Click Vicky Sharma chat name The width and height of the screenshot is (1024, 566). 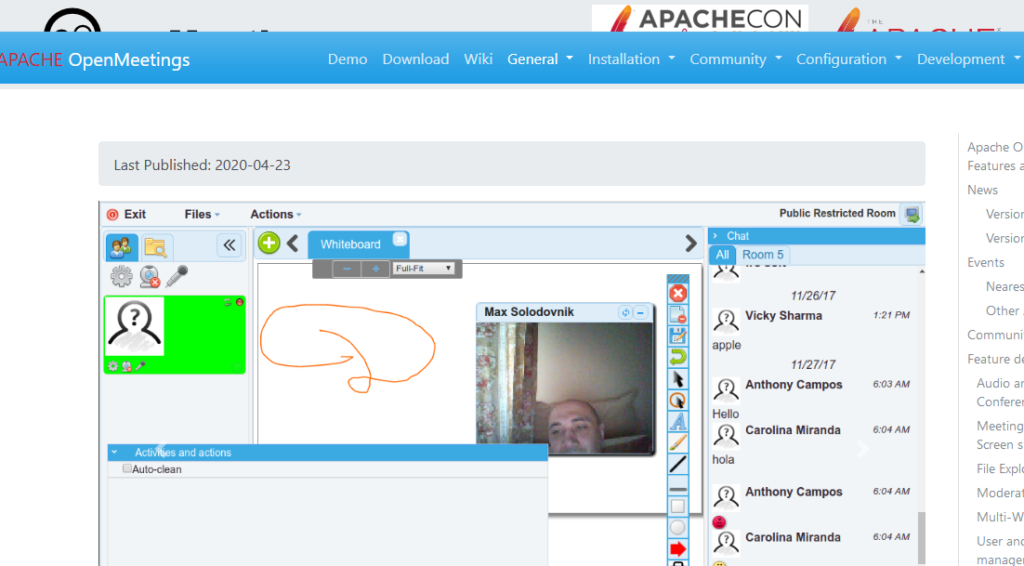[784, 315]
